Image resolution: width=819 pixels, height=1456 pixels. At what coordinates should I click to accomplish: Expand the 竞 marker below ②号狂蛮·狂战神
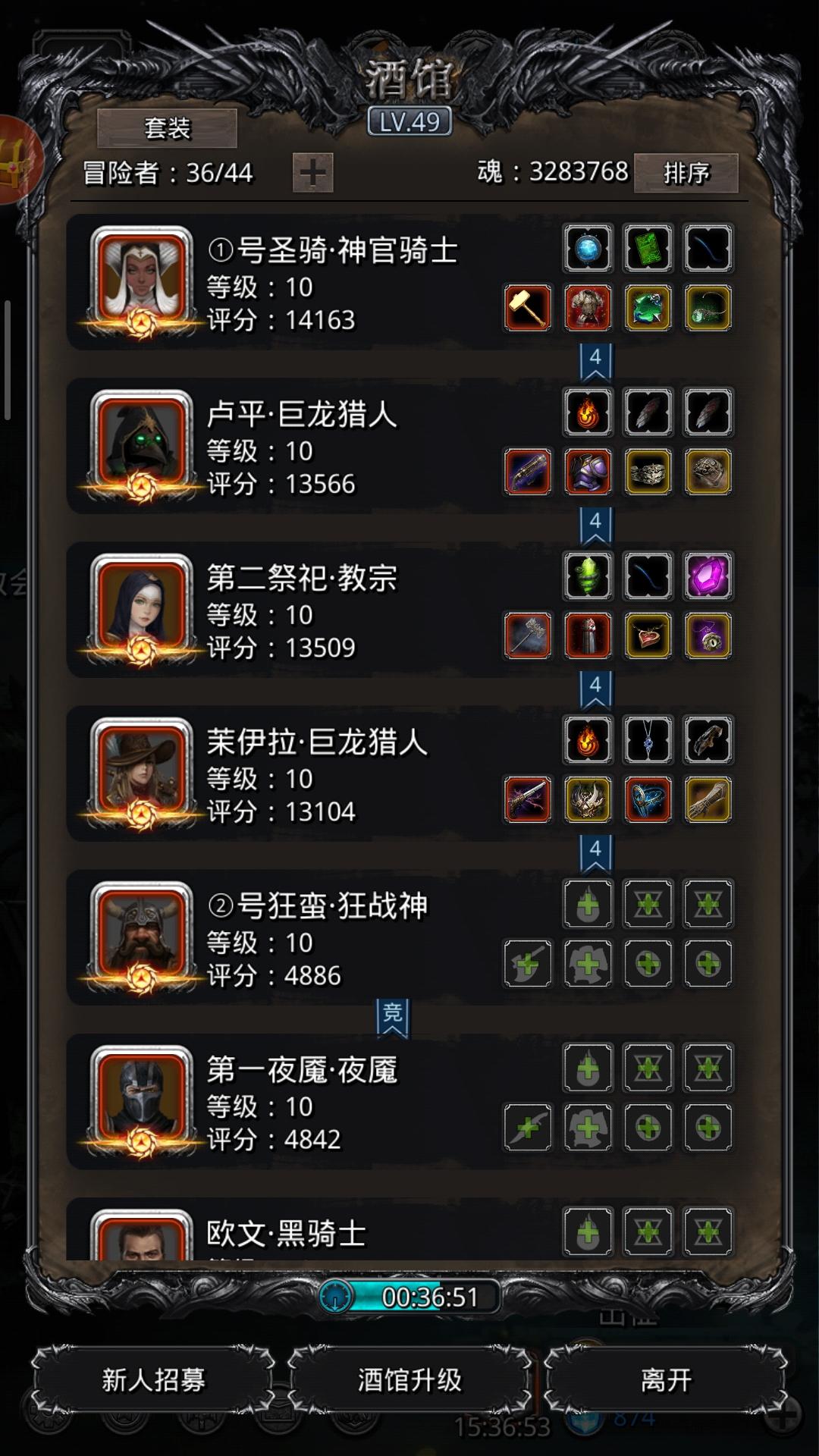[x=392, y=1018]
